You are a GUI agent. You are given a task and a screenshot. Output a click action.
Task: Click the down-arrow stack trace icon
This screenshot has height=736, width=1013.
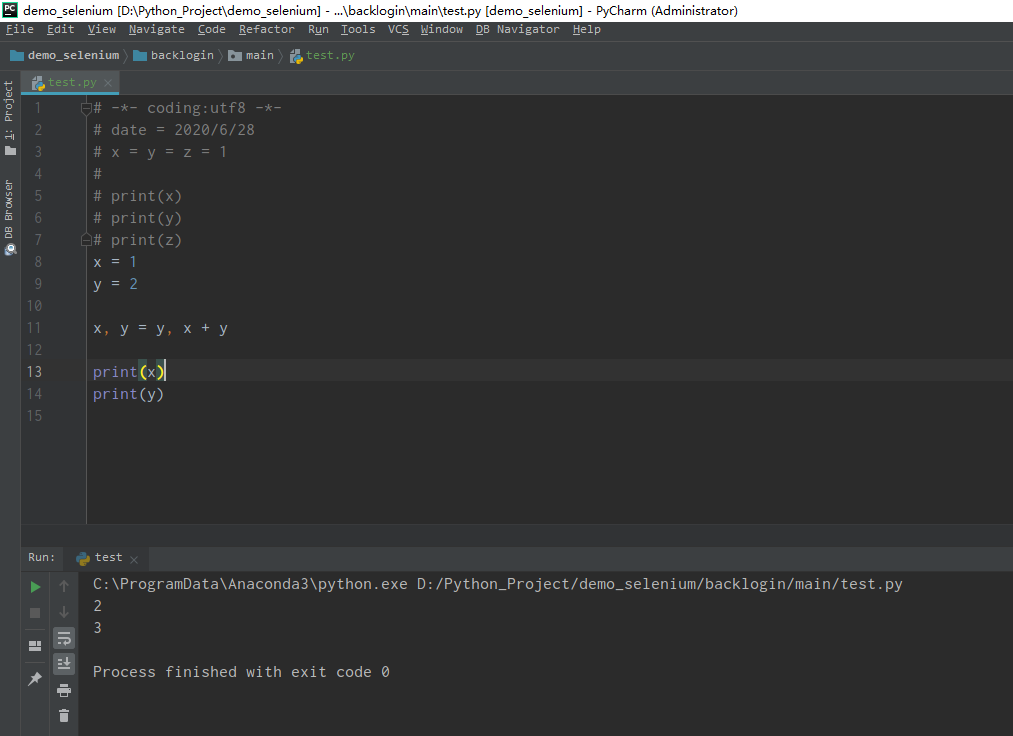pos(64,612)
